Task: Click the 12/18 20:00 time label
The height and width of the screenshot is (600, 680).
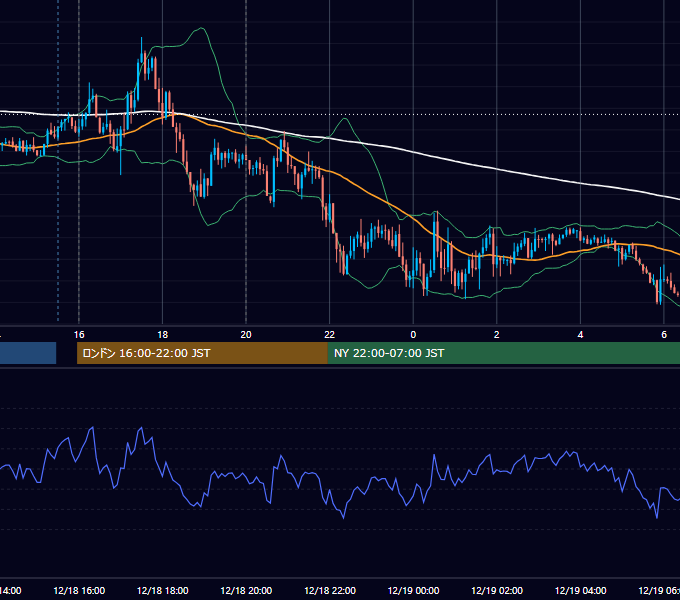Action: [x=246, y=590]
